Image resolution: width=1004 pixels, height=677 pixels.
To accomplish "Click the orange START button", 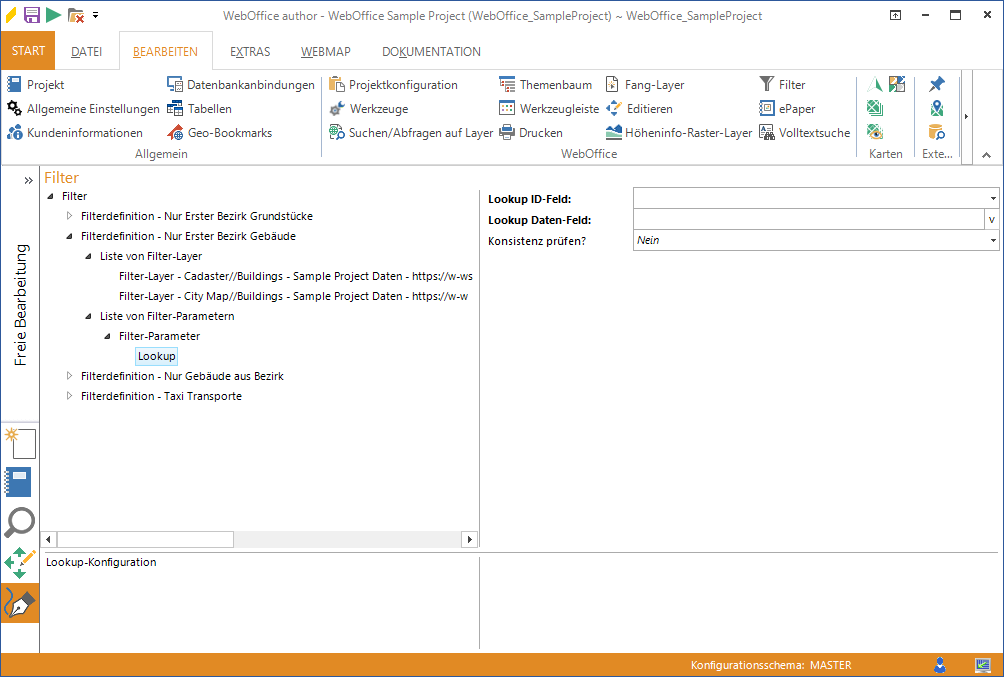I will [x=28, y=51].
